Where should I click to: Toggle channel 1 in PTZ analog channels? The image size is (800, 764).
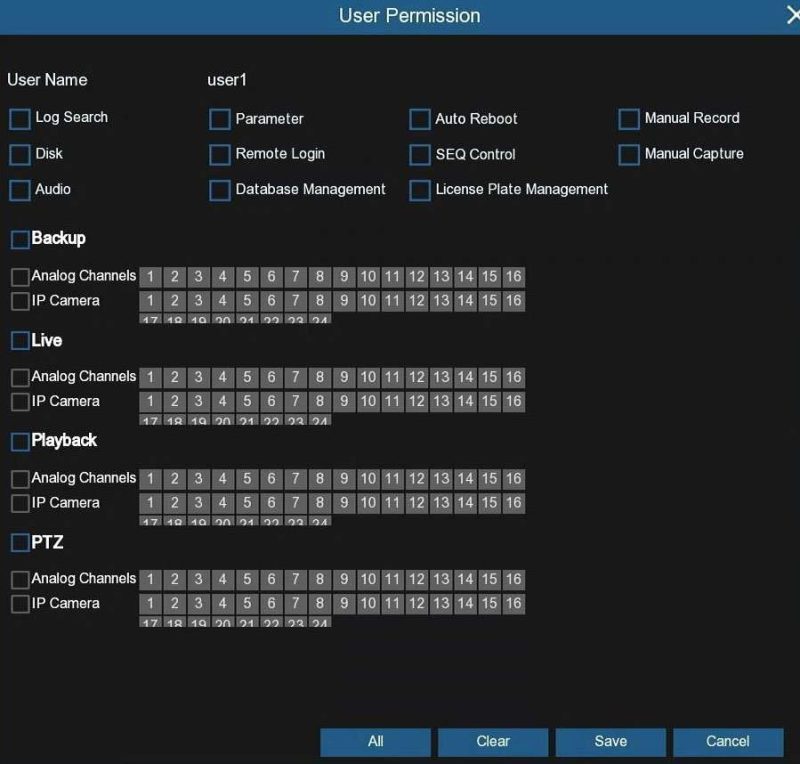(149, 579)
